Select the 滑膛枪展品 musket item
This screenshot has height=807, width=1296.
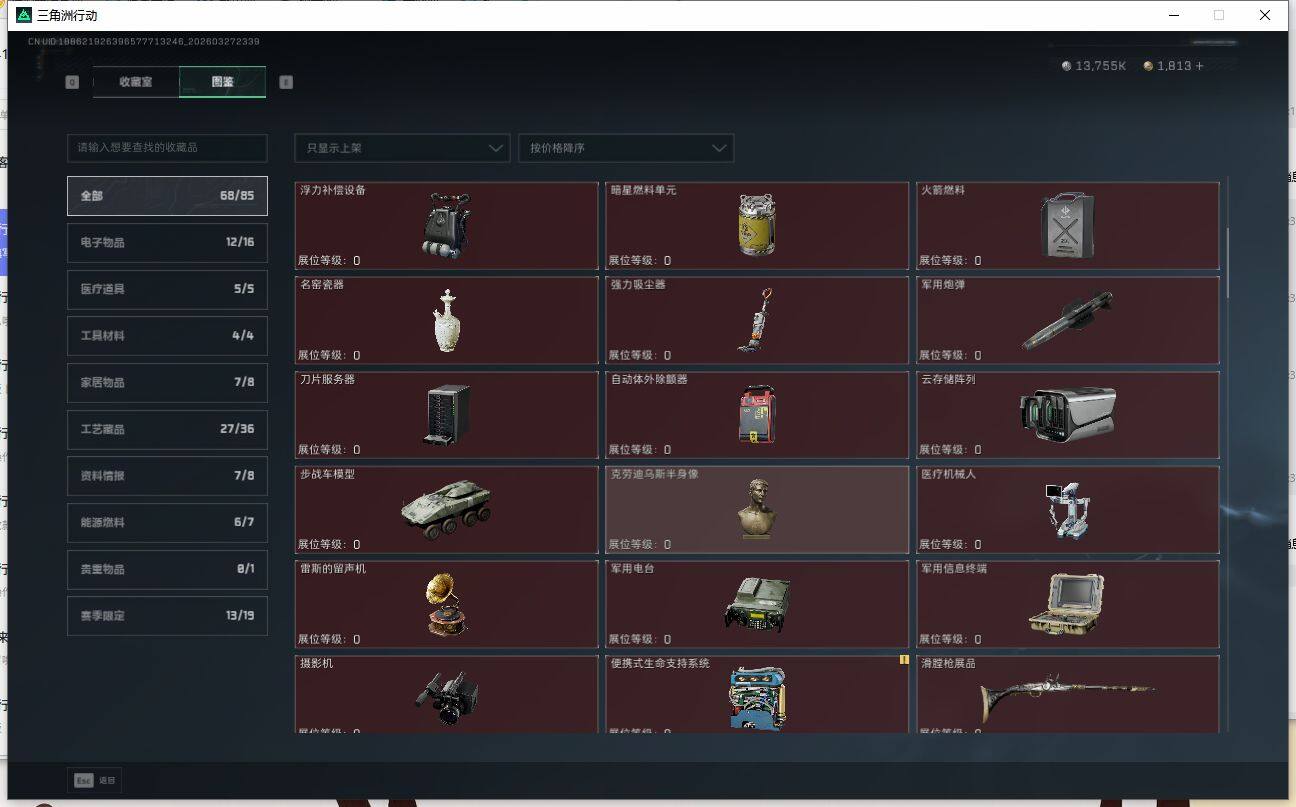point(1067,694)
